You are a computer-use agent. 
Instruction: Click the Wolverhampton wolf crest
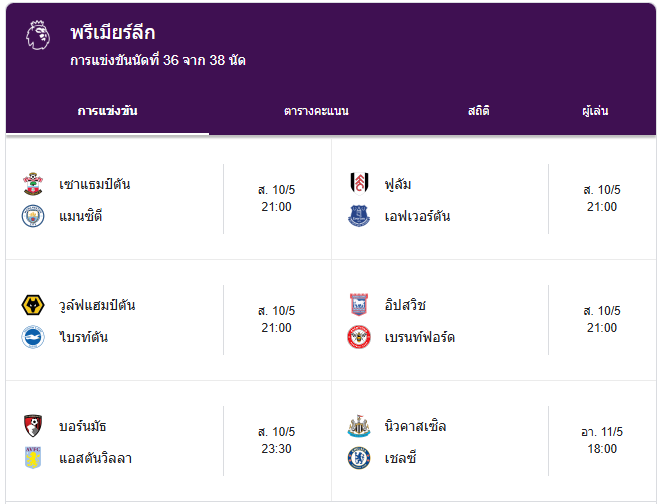coord(33,305)
